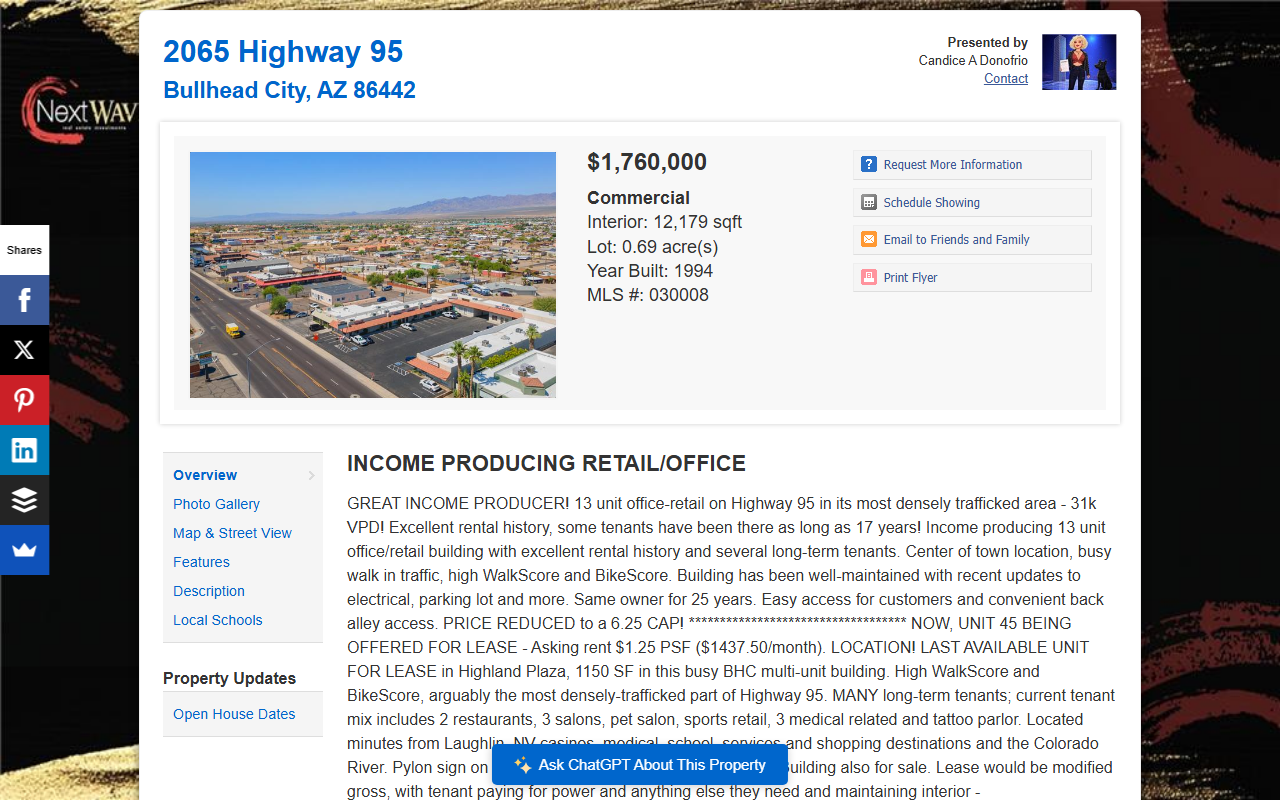Click the Interior: 12,179 sqft text
This screenshot has height=800, width=1280.
[x=664, y=222]
